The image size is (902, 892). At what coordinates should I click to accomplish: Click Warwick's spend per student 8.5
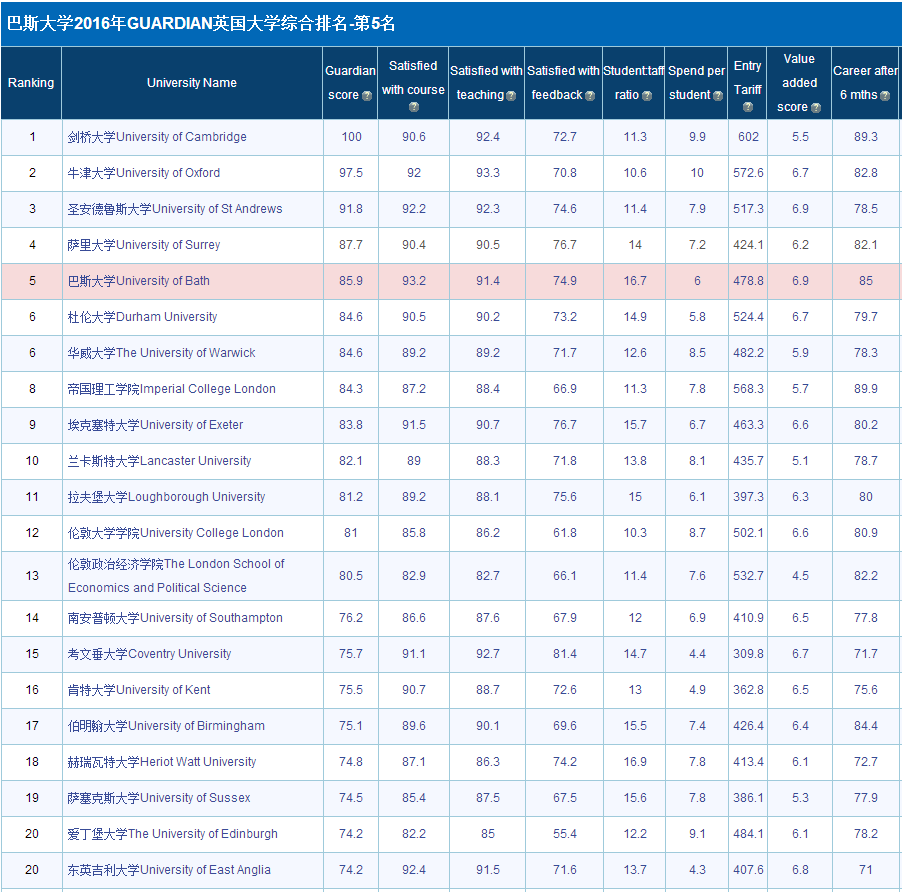click(x=697, y=353)
